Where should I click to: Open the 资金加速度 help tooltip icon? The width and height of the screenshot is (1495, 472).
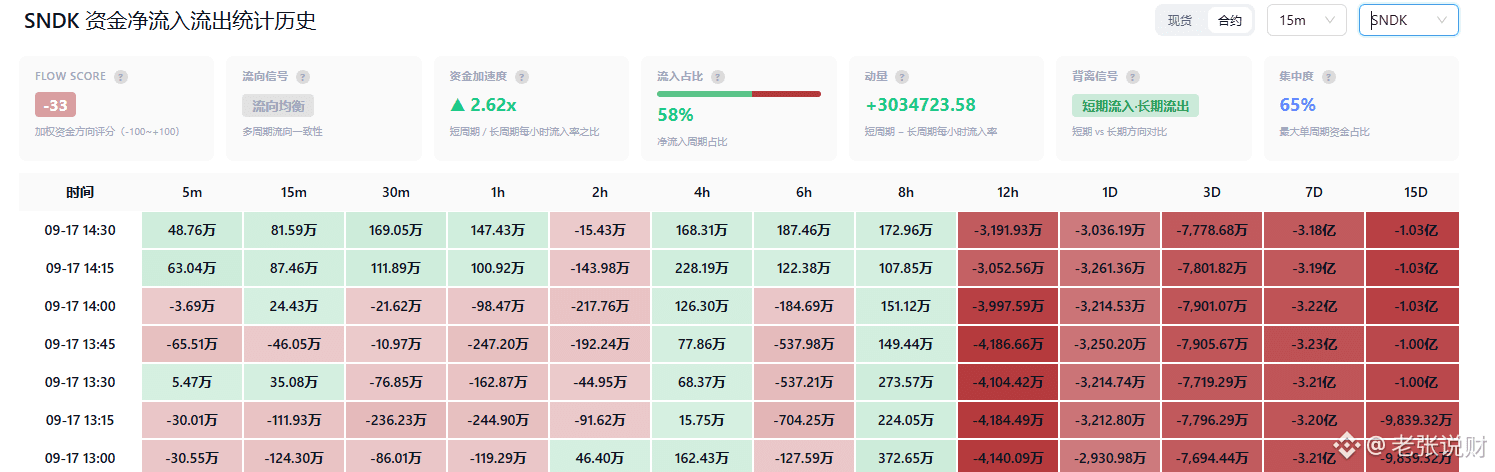(522, 77)
